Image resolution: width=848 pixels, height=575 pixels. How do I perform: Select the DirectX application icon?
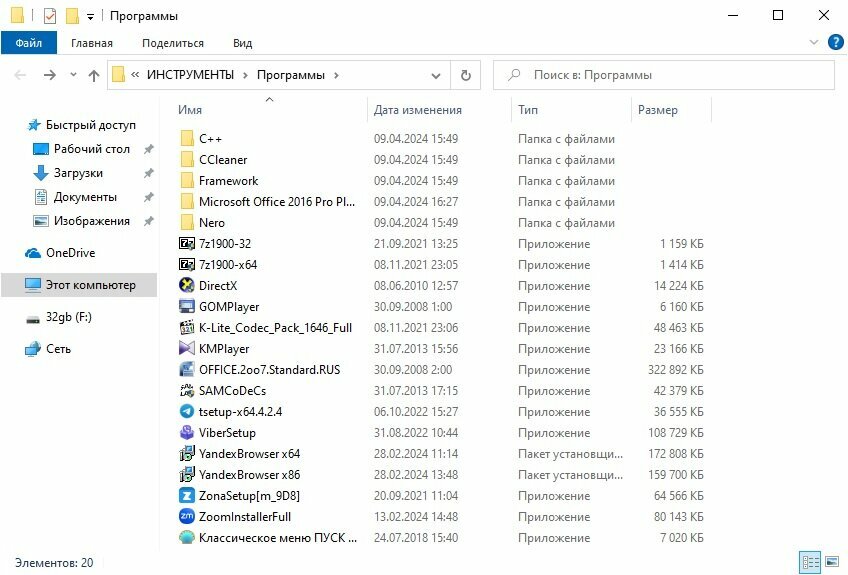pyautogui.click(x=187, y=285)
